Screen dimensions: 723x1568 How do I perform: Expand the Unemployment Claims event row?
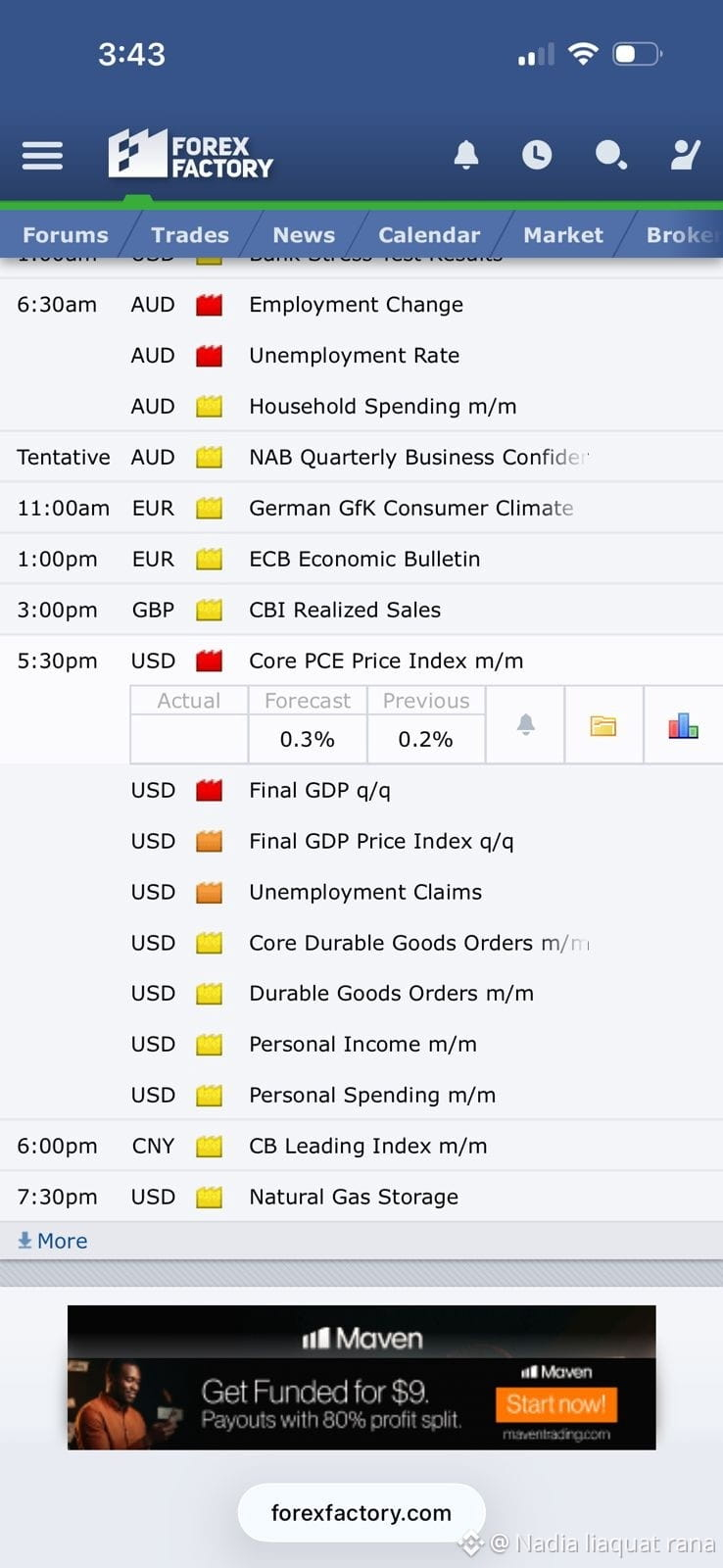361,892
